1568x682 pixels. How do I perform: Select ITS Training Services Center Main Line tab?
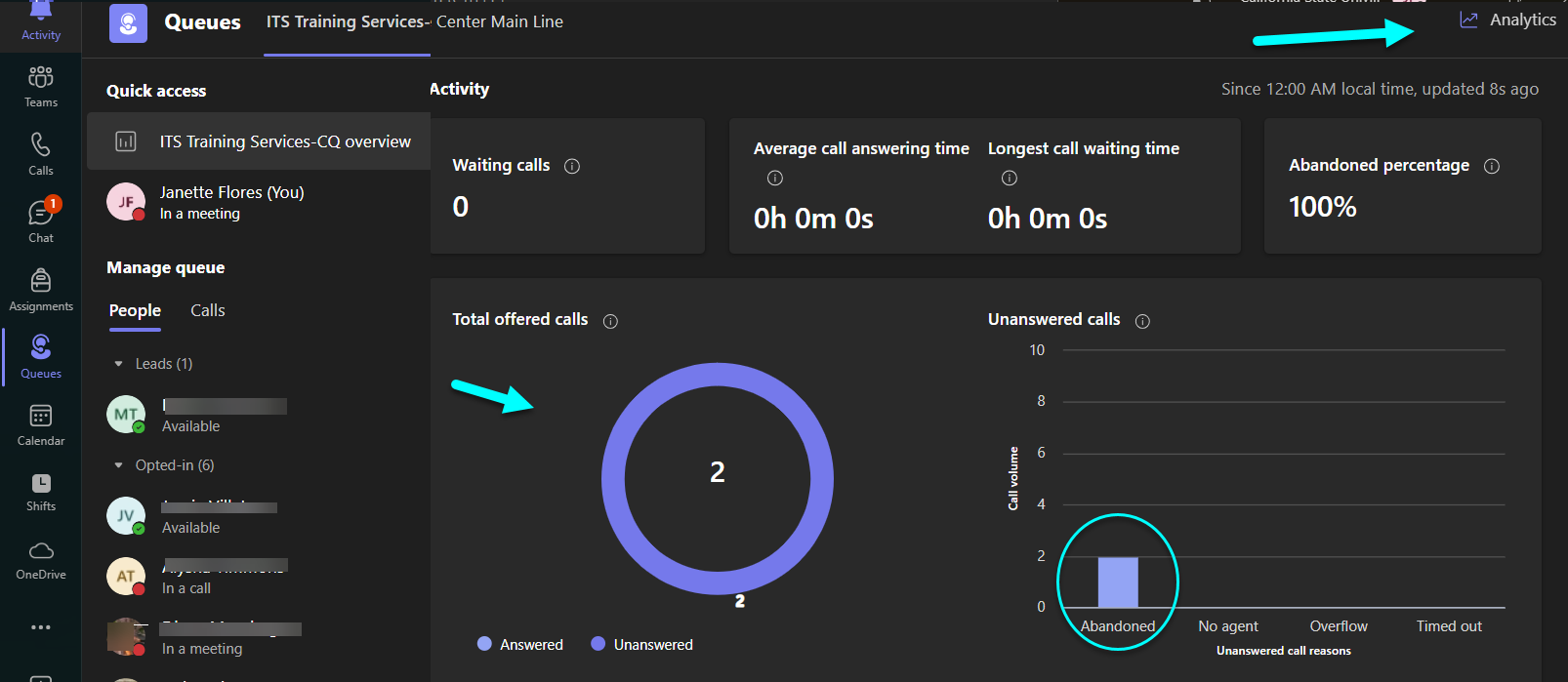(415, 21)
